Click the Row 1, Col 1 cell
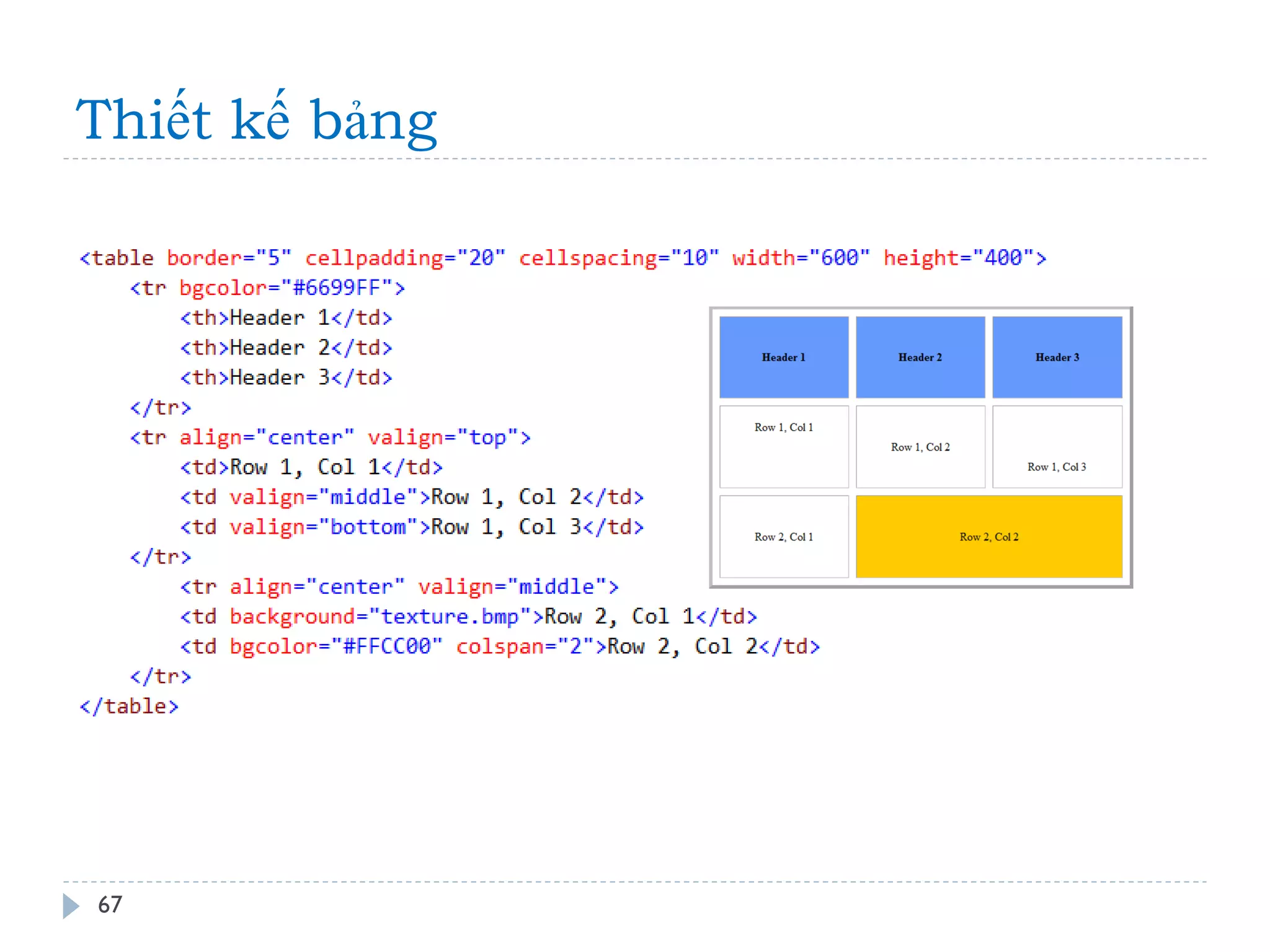The width and height of the screenshot is (1270, 952). [783, 446]
